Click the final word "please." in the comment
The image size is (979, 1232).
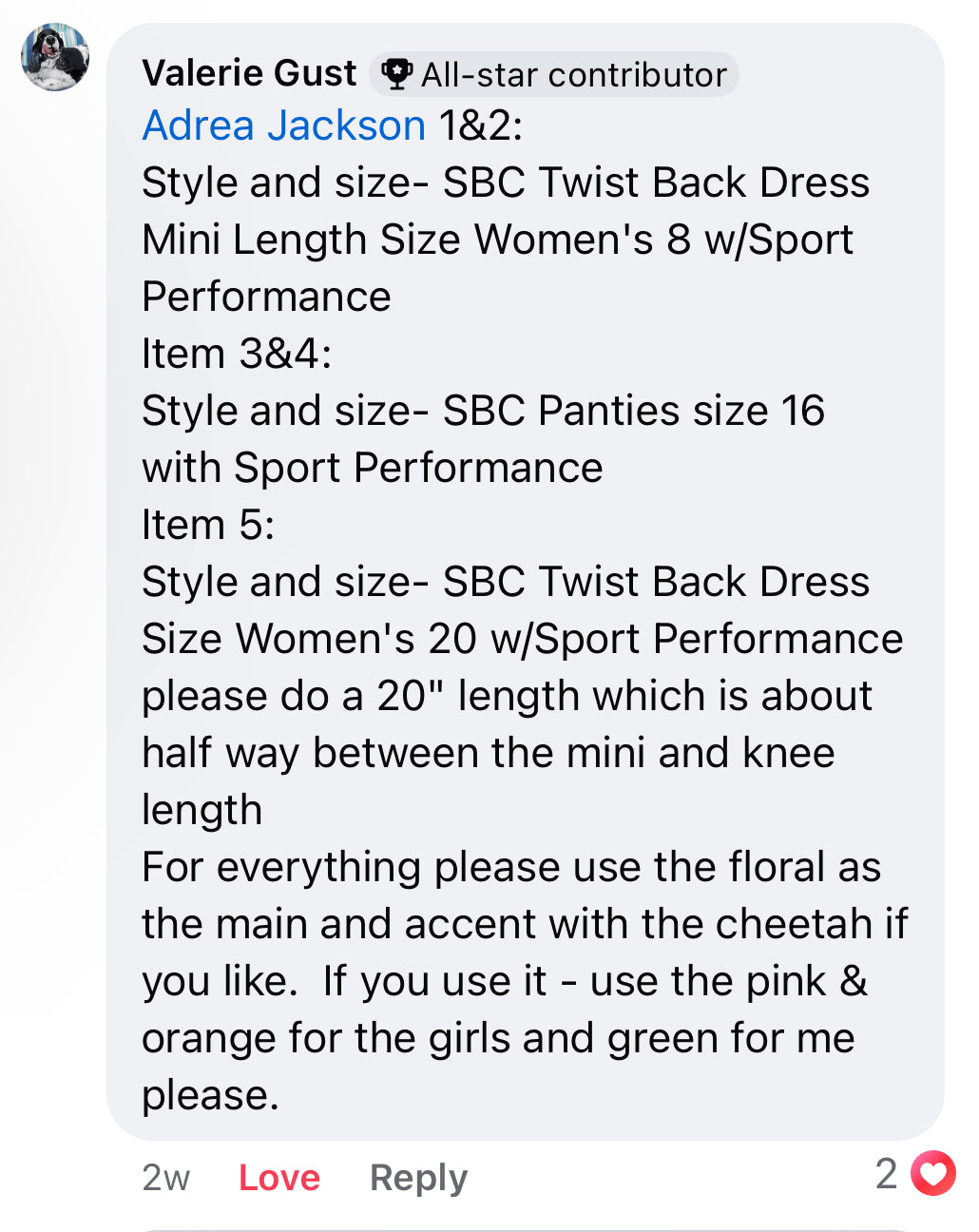pos(211,1096)
